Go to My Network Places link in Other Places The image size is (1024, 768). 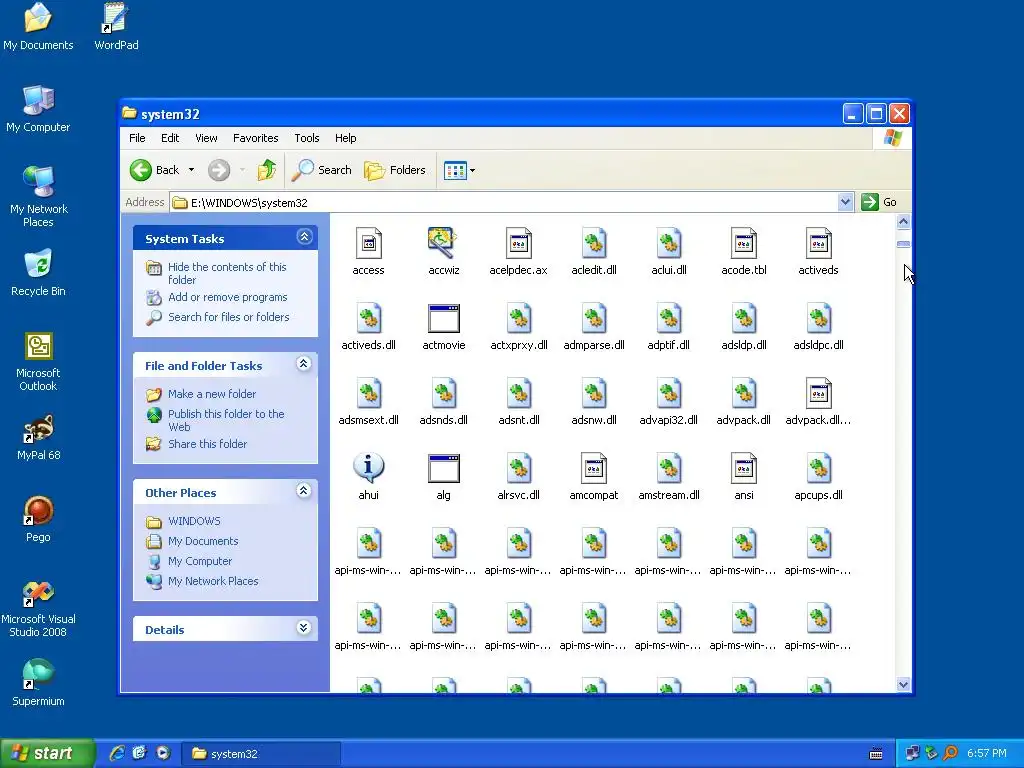pos(213,581)
